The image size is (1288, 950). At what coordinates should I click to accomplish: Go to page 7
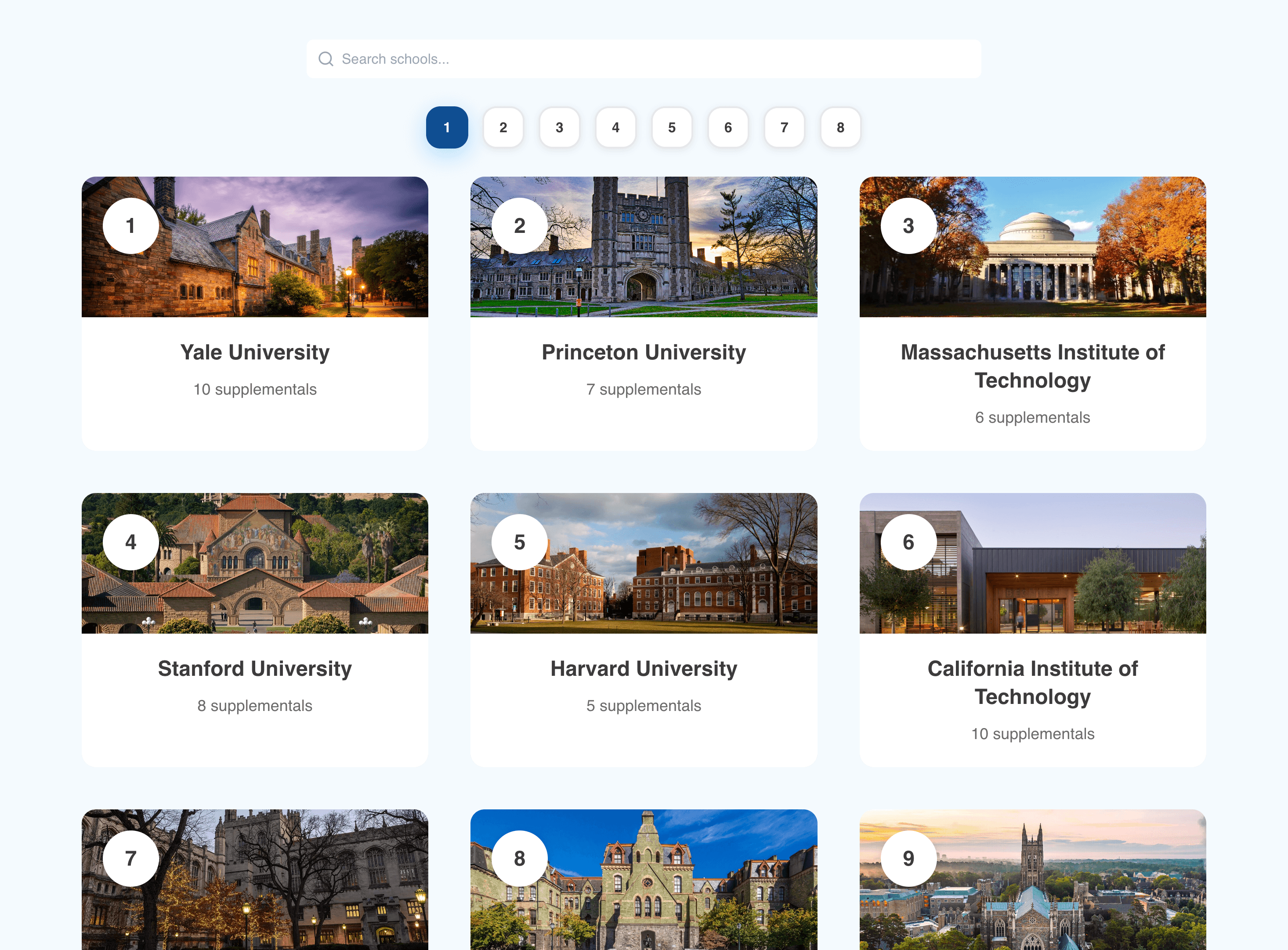pos(785,127)
